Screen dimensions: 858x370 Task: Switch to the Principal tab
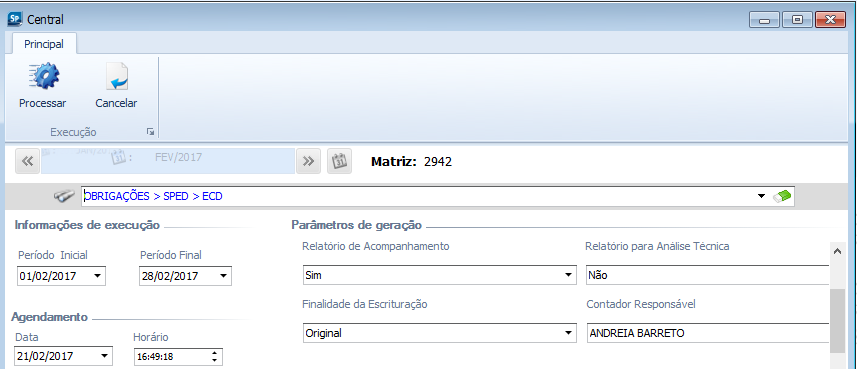pyautogui.click(x=44, y=44)
